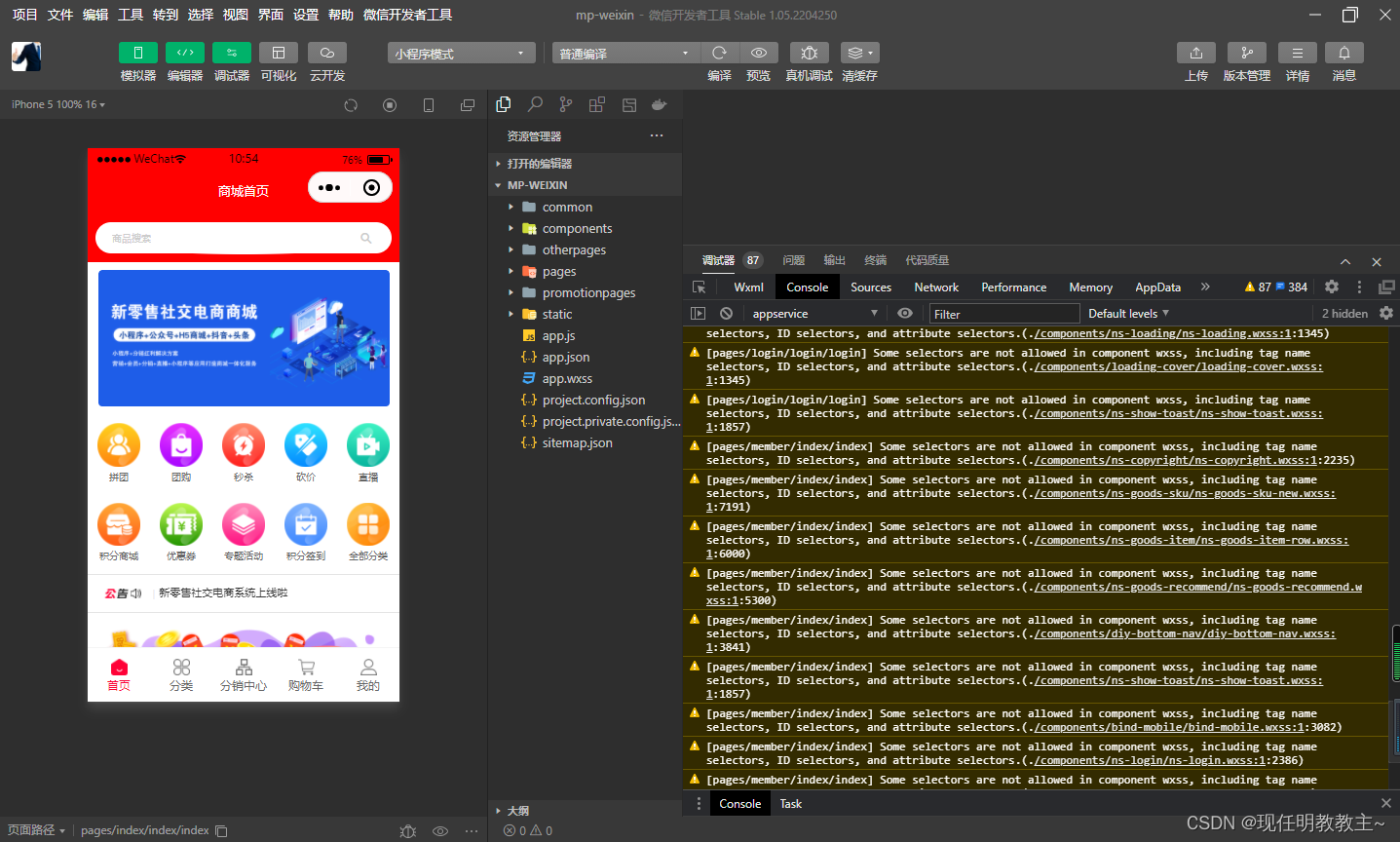Expand the pages folder

[585, 271]
